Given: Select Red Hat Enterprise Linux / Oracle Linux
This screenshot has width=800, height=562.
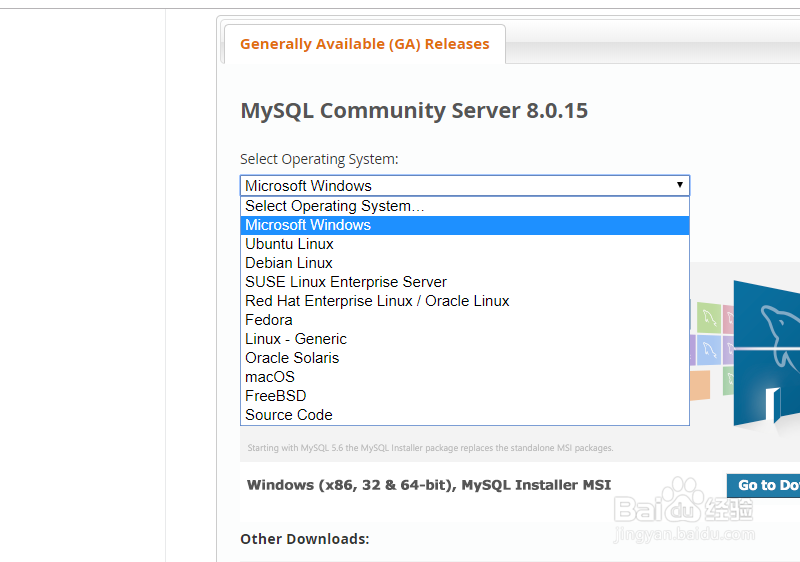Looking at the screenshot, I should click(377, 301).
